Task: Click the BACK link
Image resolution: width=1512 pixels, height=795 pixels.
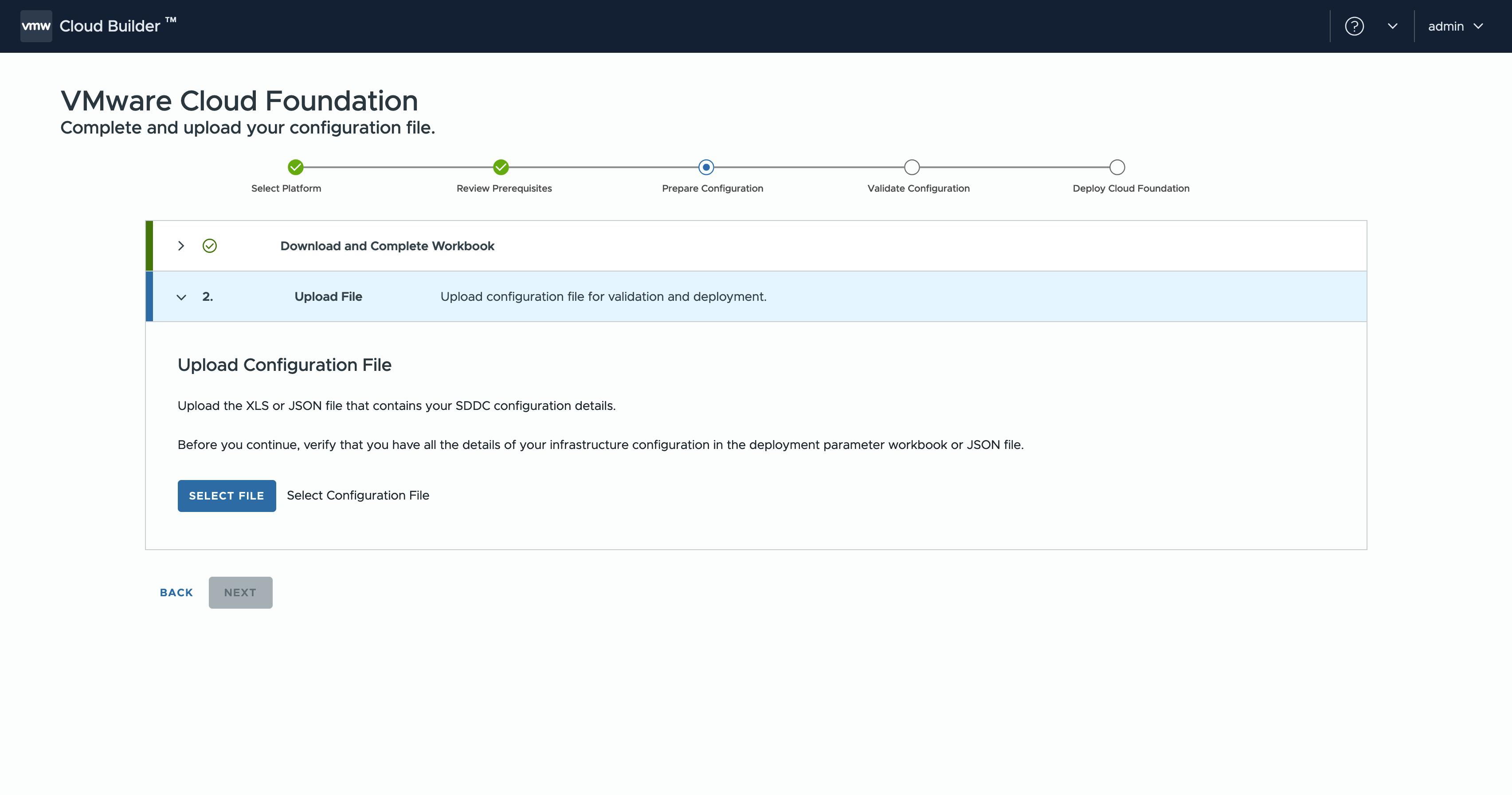Action: pyautogui.click(x=176, y=592)
